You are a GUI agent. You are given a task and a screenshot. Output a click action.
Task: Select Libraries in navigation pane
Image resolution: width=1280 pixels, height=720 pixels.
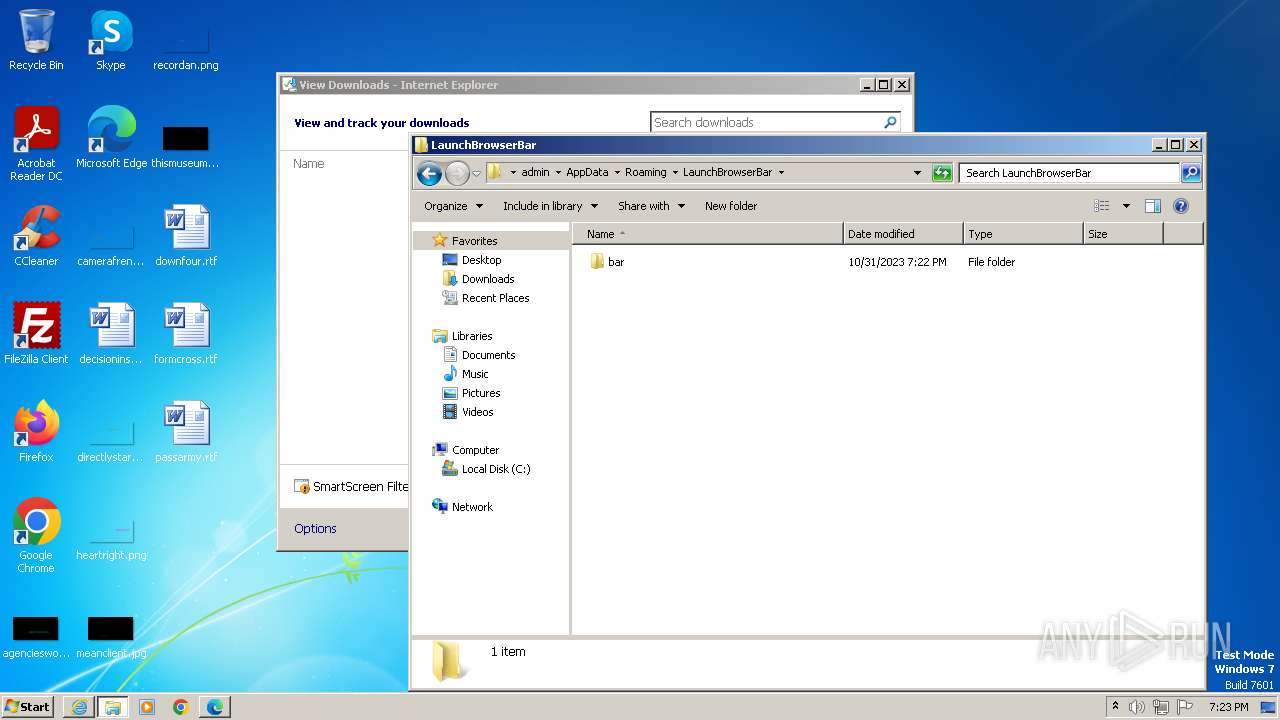click(471, 336)
